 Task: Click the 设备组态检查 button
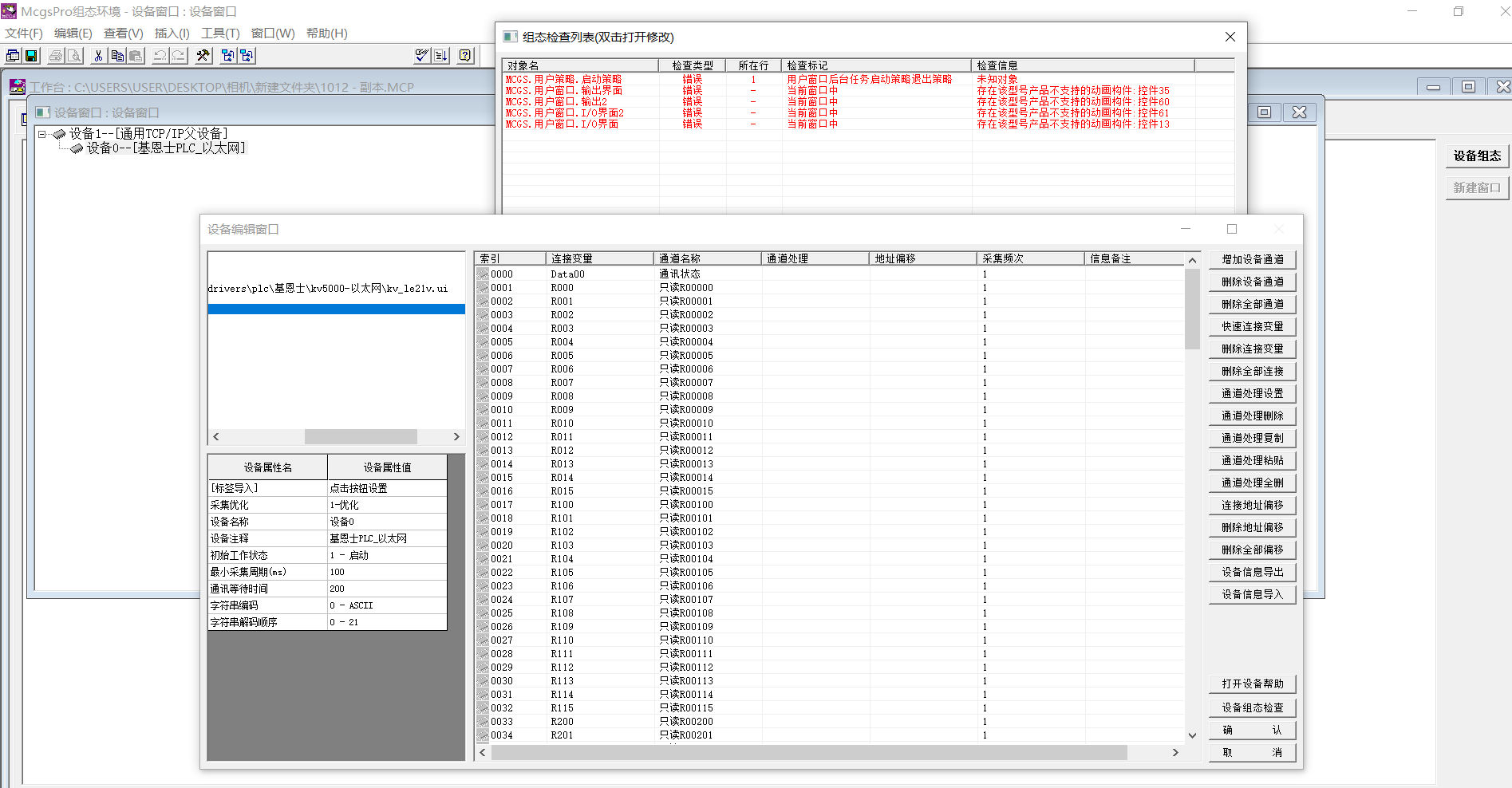[1252, 707]
